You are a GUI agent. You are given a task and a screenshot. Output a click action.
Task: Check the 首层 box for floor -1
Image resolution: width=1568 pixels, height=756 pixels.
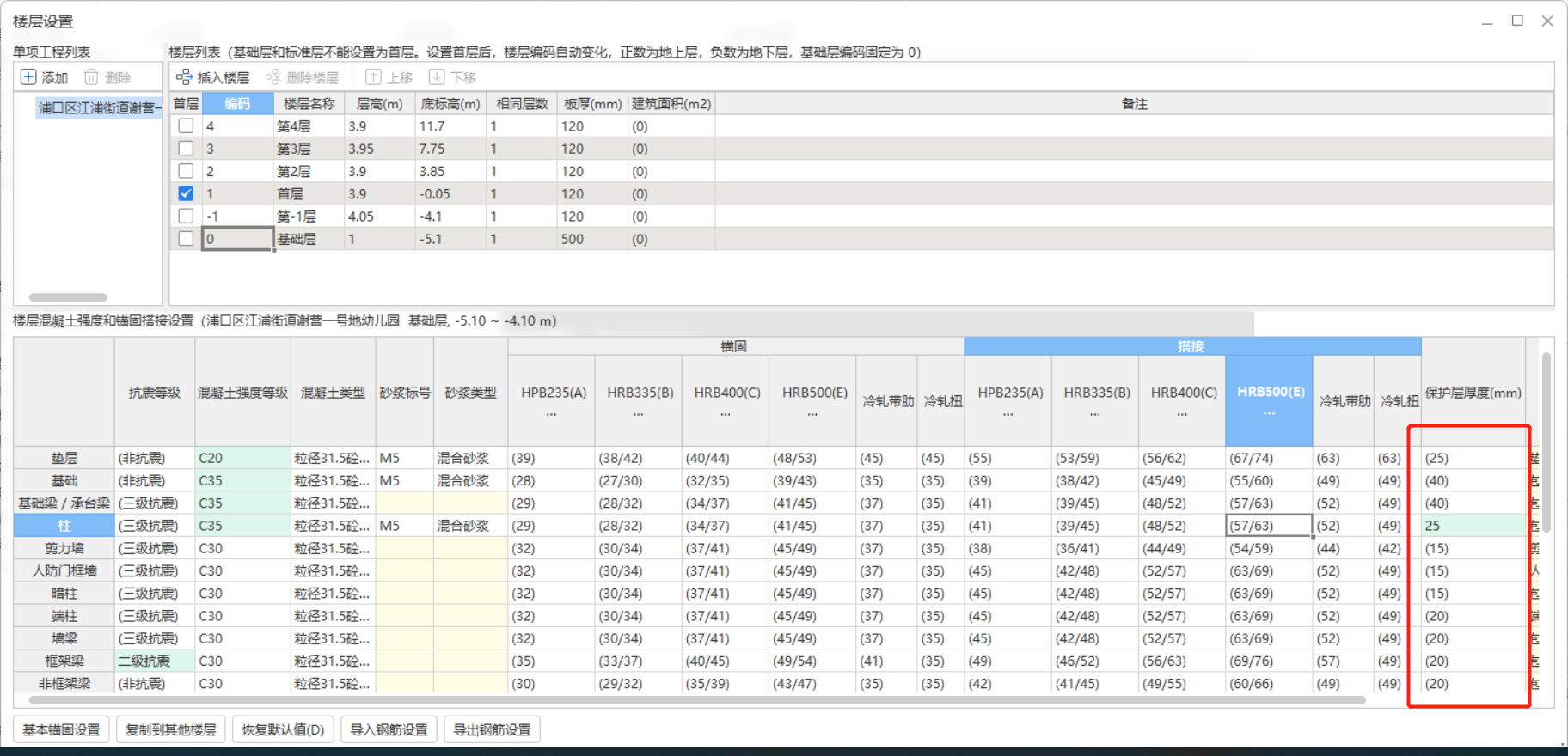tap(186, 216)
